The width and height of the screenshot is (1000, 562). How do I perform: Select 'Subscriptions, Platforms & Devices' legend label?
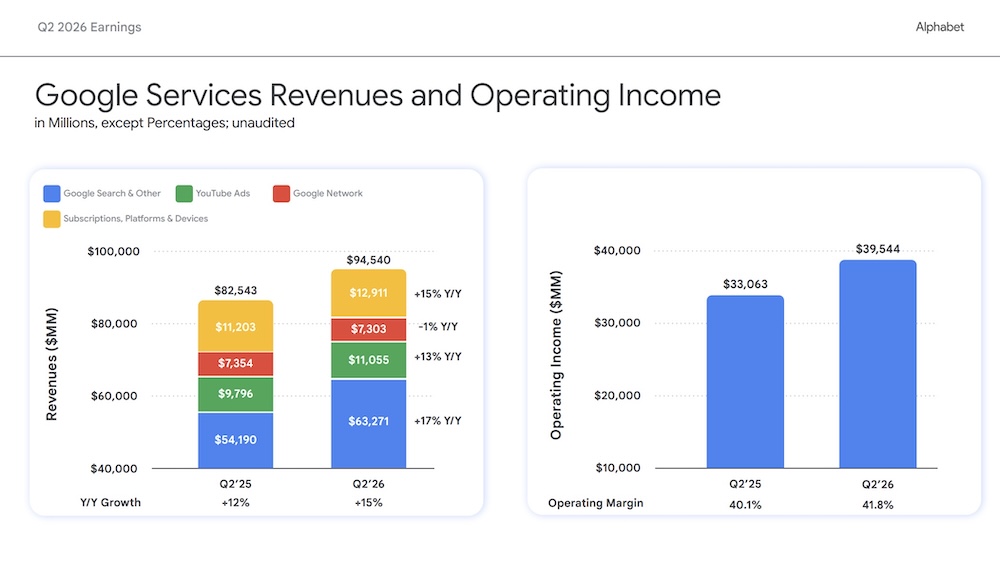[x=135, y=219]
